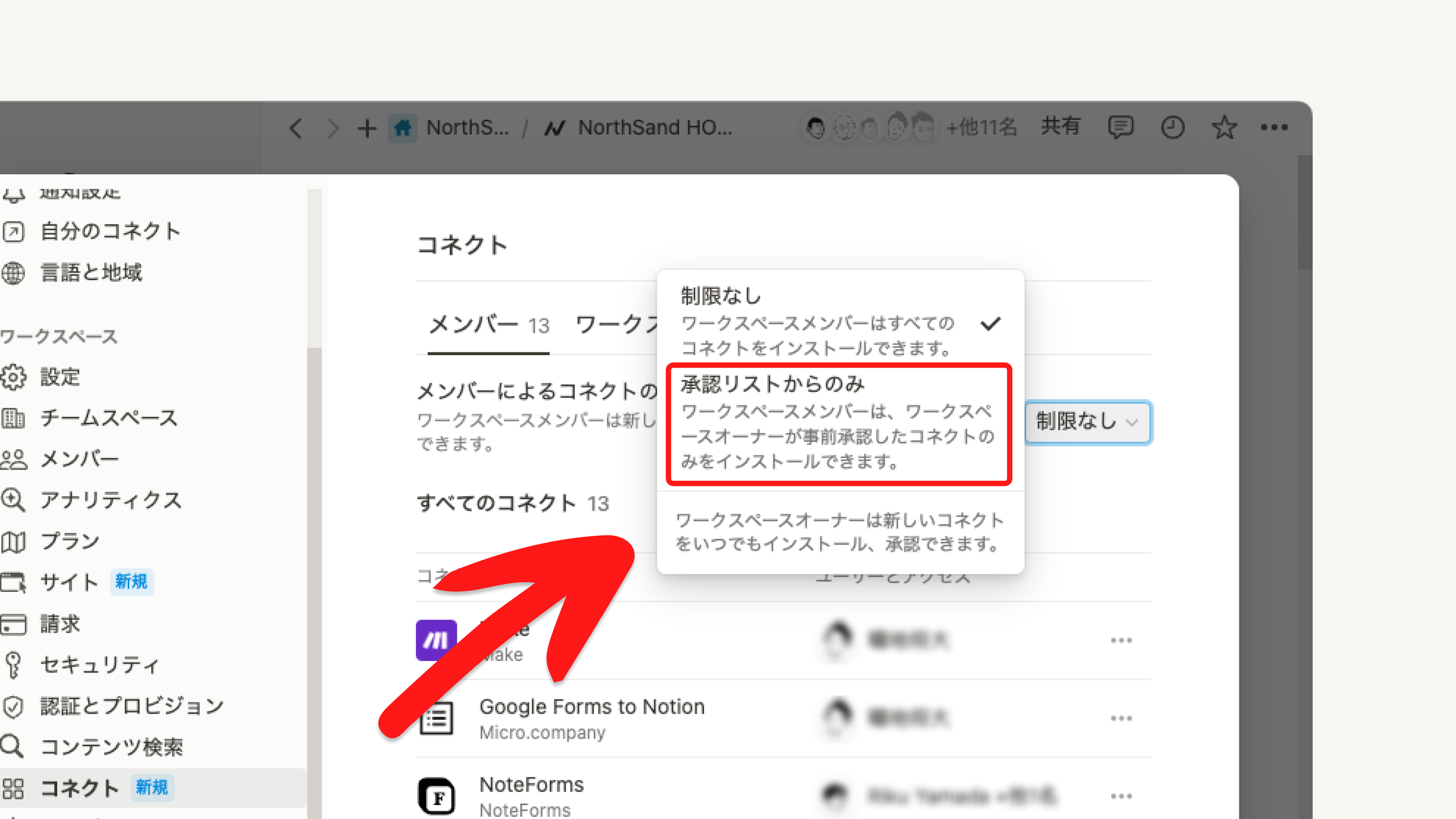Click the 共有 share button
1456x819 pixels.
coord(1060,126)
